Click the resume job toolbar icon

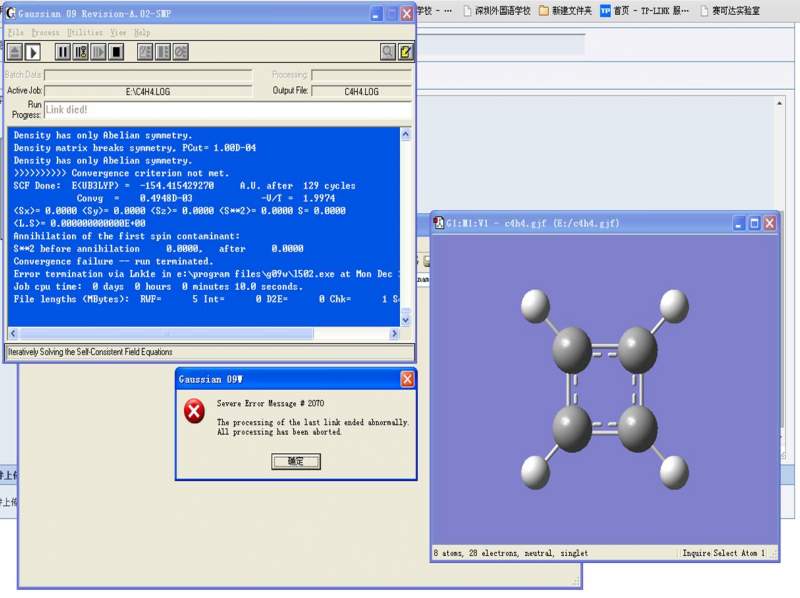(x=99, y=52)
